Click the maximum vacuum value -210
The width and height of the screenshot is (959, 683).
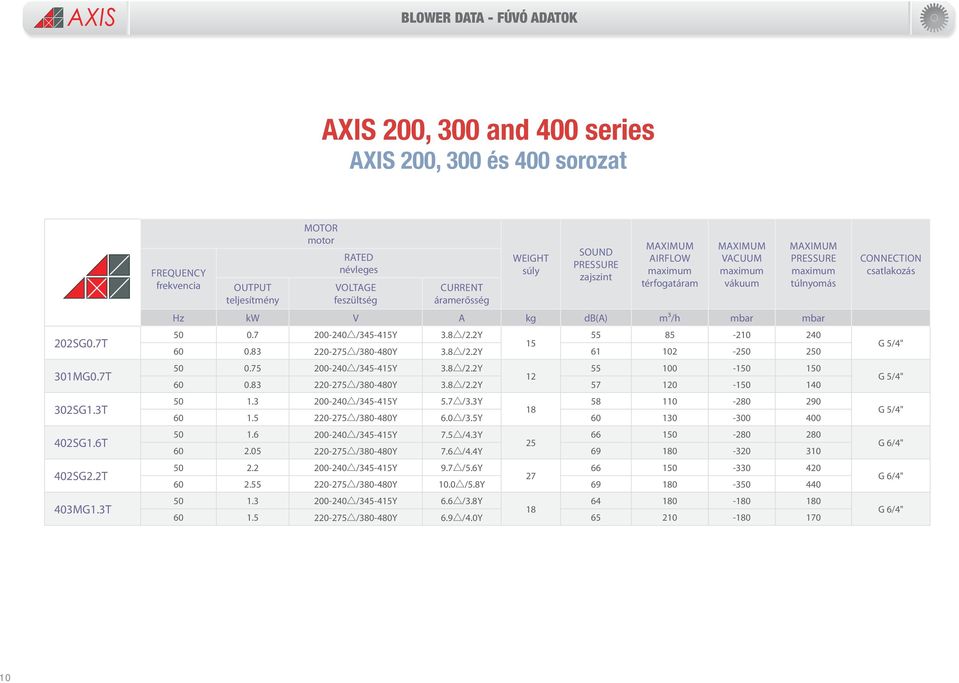pos(741,335)
